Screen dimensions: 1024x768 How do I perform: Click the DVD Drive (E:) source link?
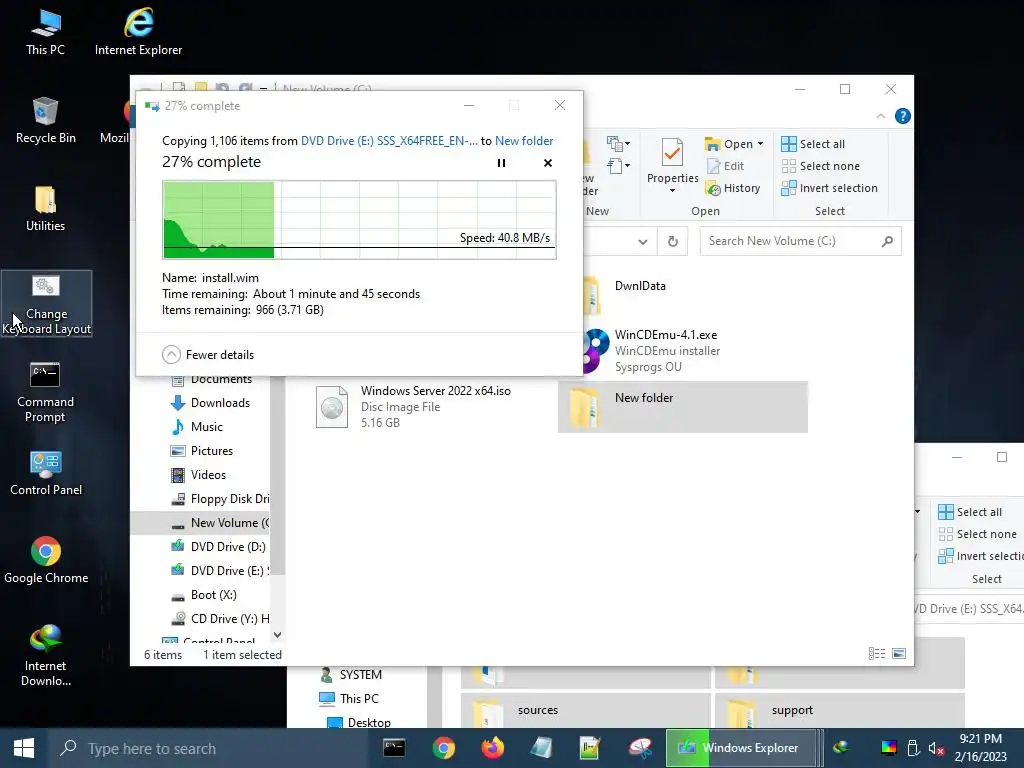[389, 141]
